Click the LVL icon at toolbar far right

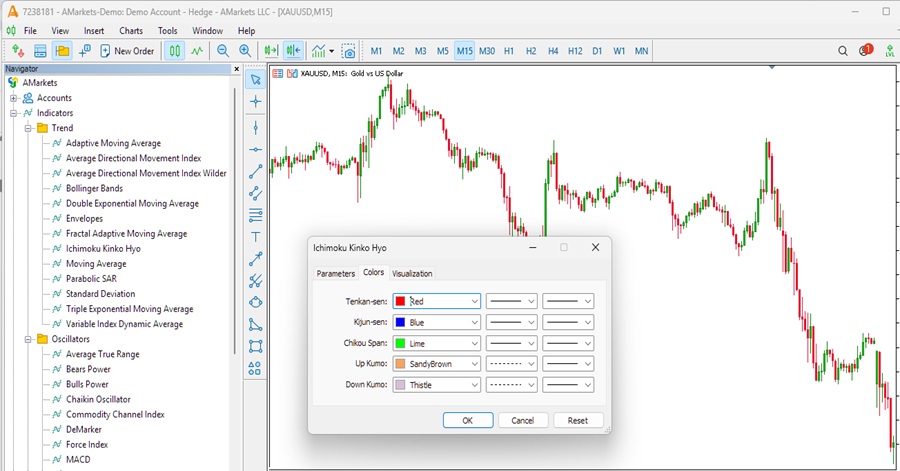coord(890,51)
